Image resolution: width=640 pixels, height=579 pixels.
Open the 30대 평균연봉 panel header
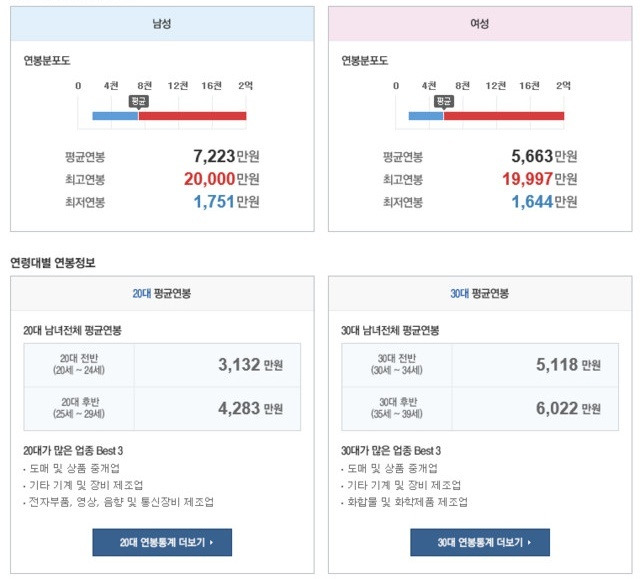pyautogui.click(x=480, y=293)
